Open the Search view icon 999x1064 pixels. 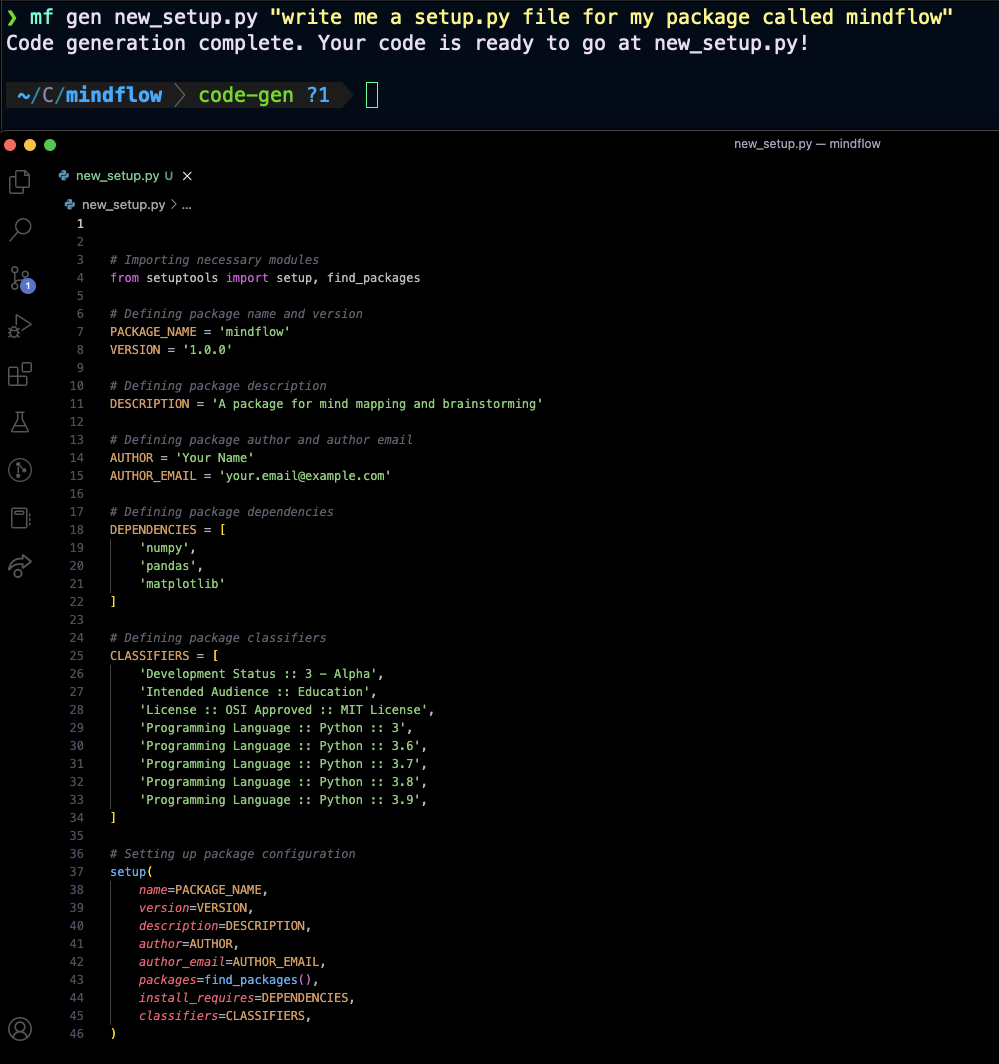(x=20, y=230)
